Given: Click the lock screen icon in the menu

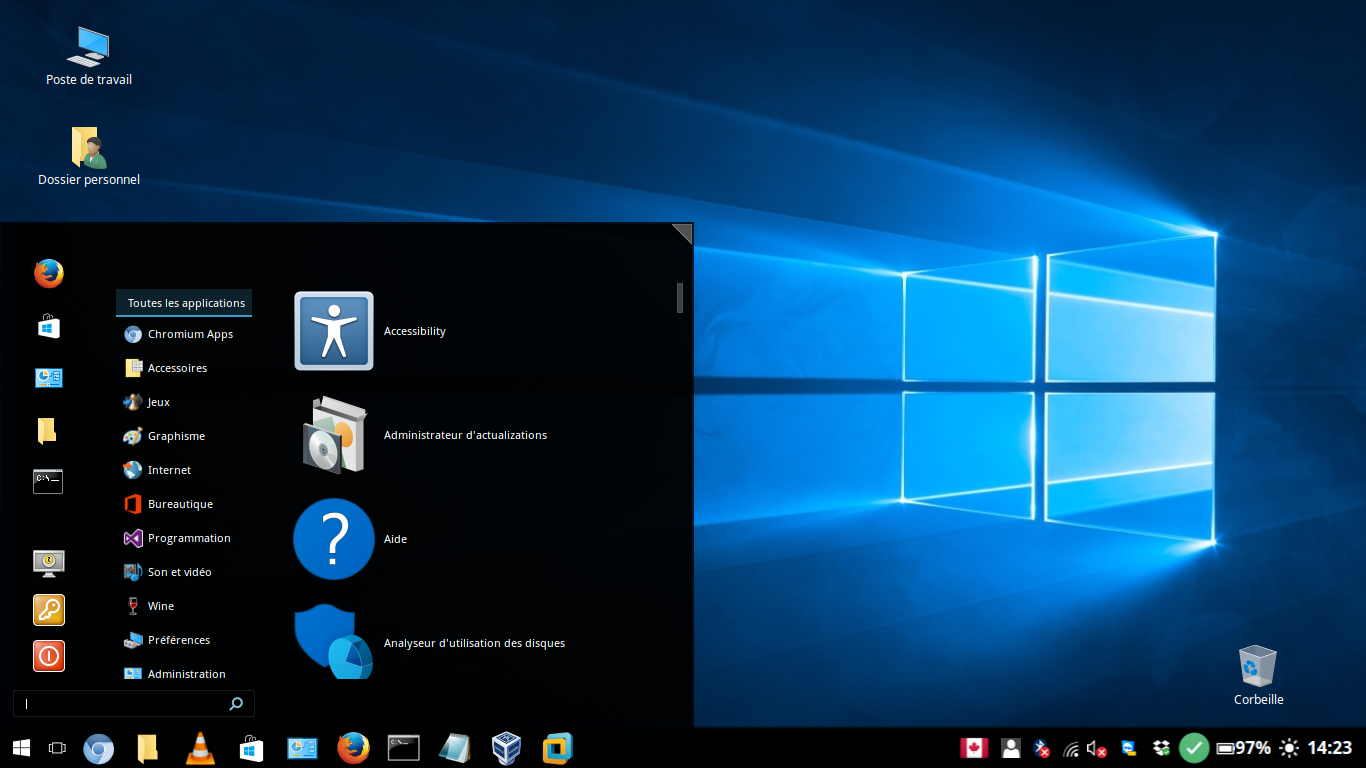Looking at the screenshot, I should 48,610.
